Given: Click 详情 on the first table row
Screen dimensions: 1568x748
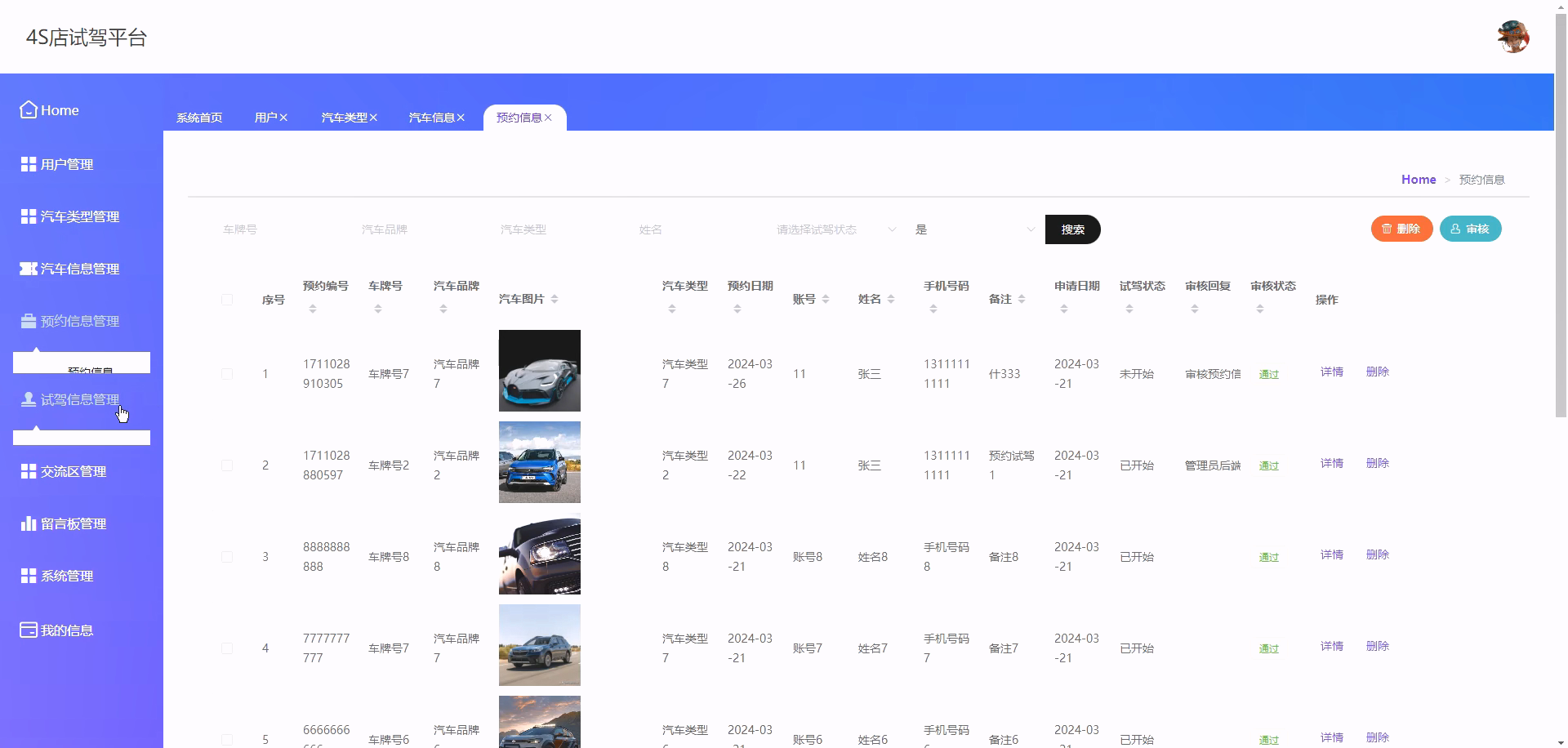Looking at the screenshot, I should tap(1331, 372).
